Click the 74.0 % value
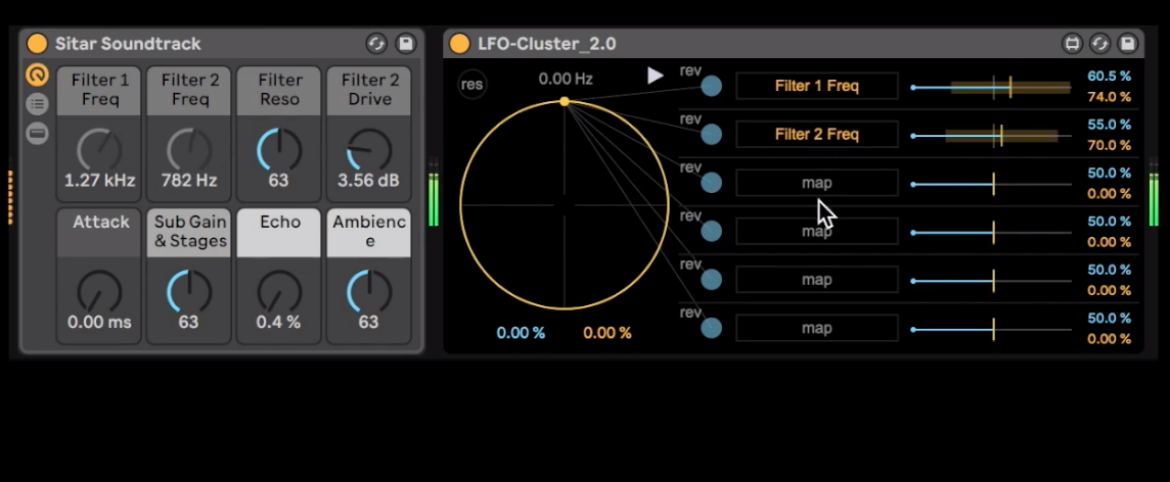The image size is (1170, 482). 1109,97
